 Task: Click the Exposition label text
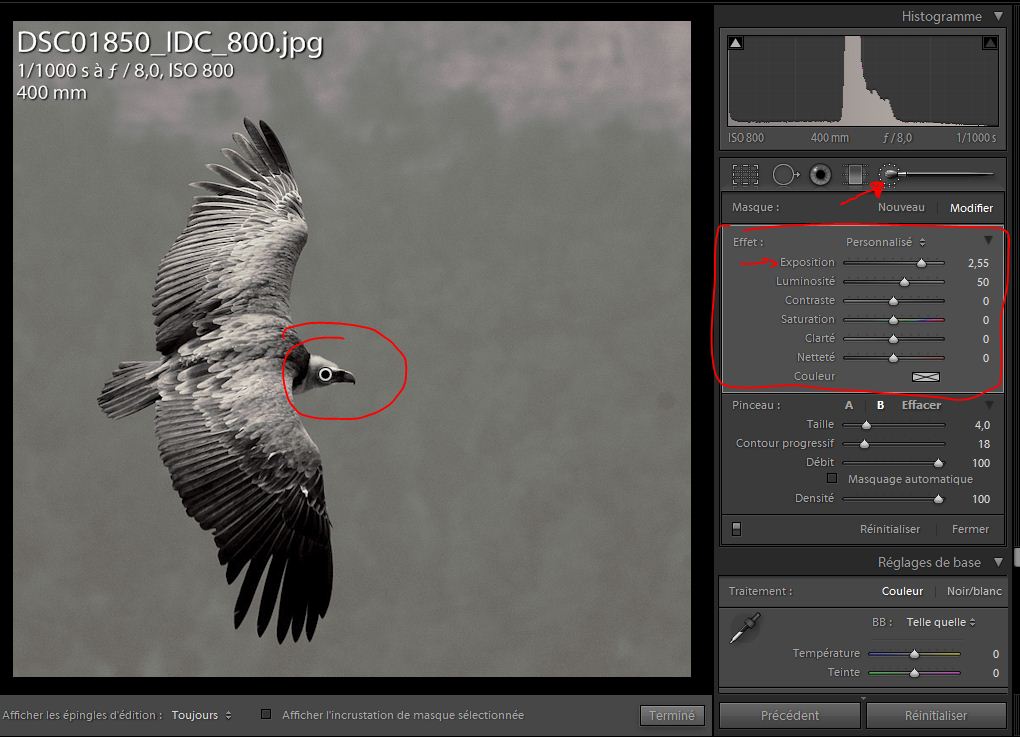point(807,262)
